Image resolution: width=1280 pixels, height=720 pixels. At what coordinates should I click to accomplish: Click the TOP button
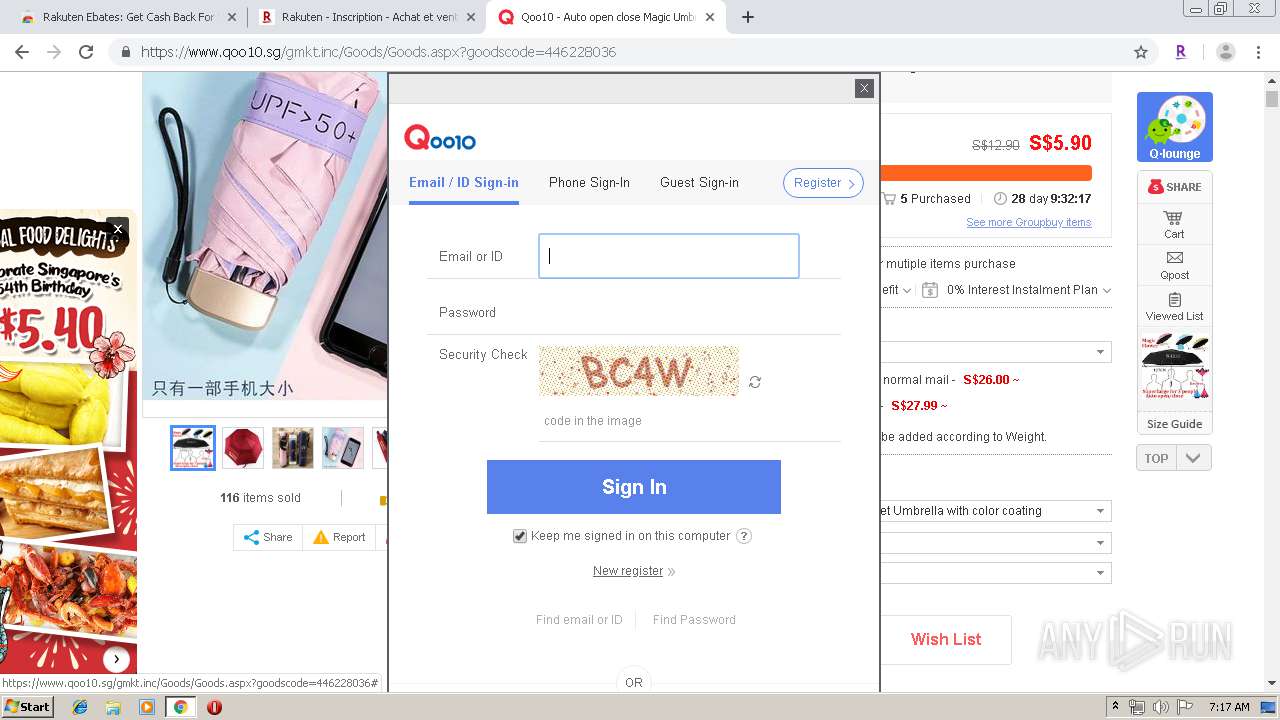(x=1156, y=458)
